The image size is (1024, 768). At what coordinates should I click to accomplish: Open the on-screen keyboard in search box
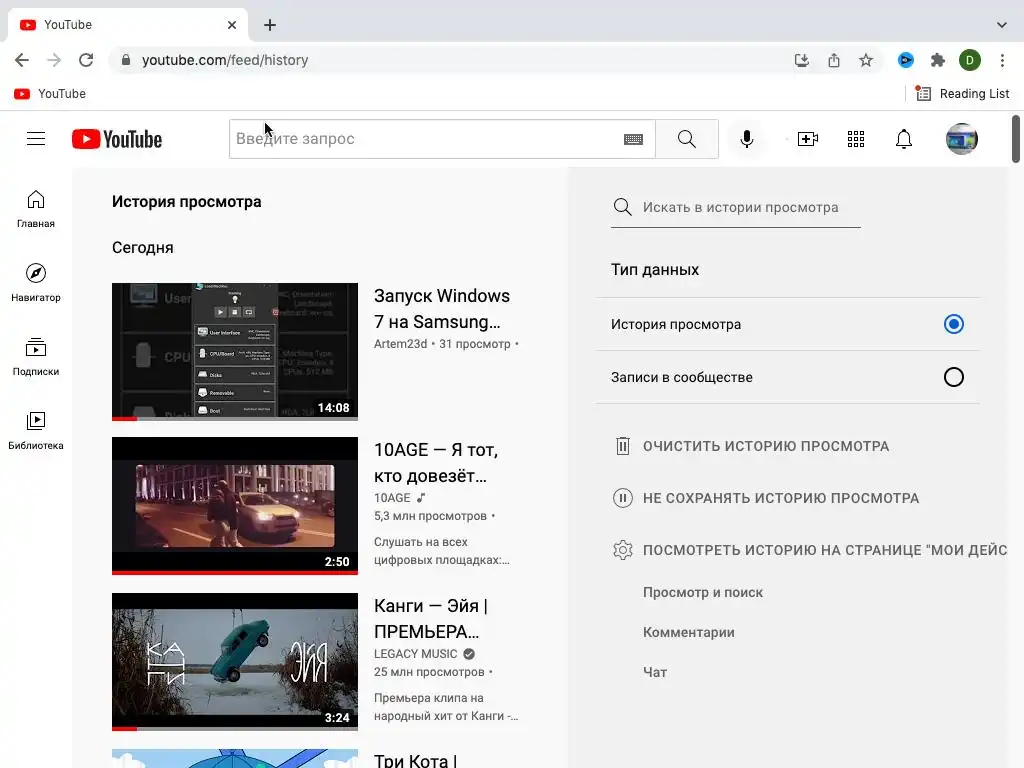coord(633,139)
